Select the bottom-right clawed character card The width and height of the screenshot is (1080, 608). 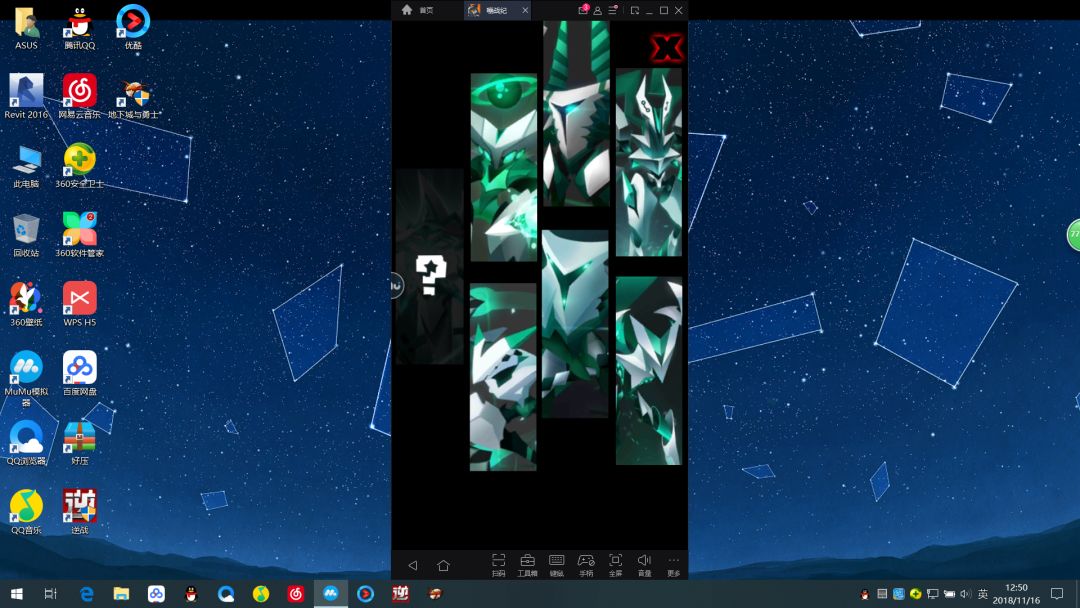pyautogui.click(x=649, y=371)
